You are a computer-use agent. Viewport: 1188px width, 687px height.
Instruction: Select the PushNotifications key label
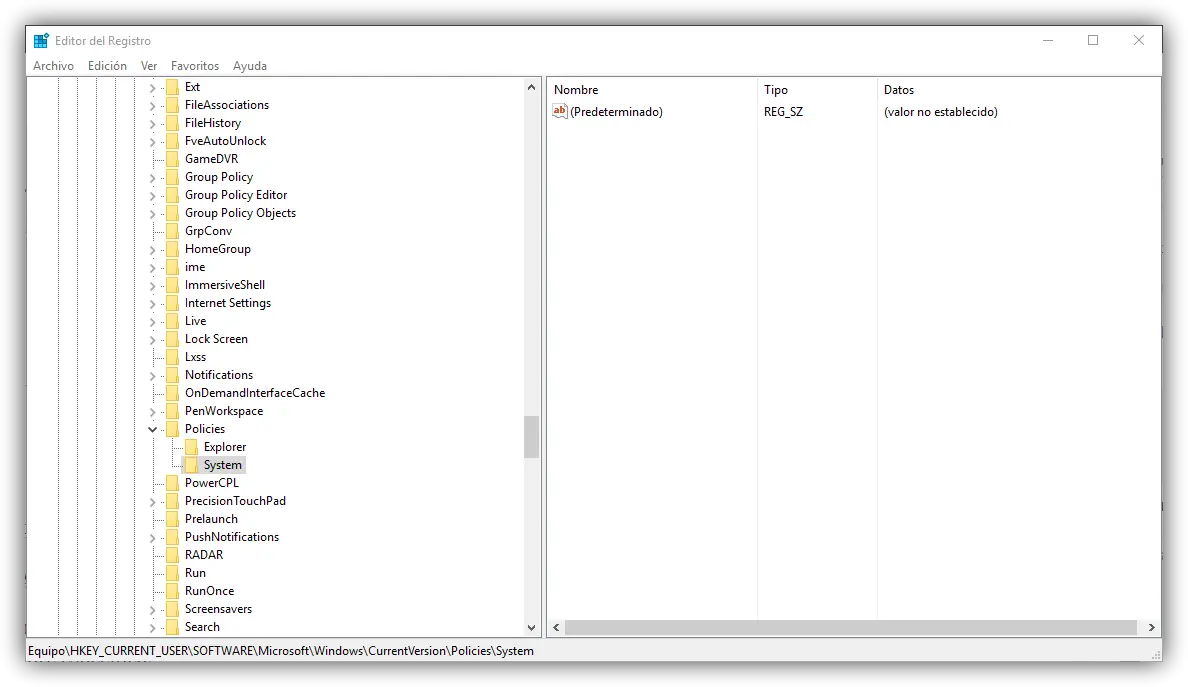[232, 537]
